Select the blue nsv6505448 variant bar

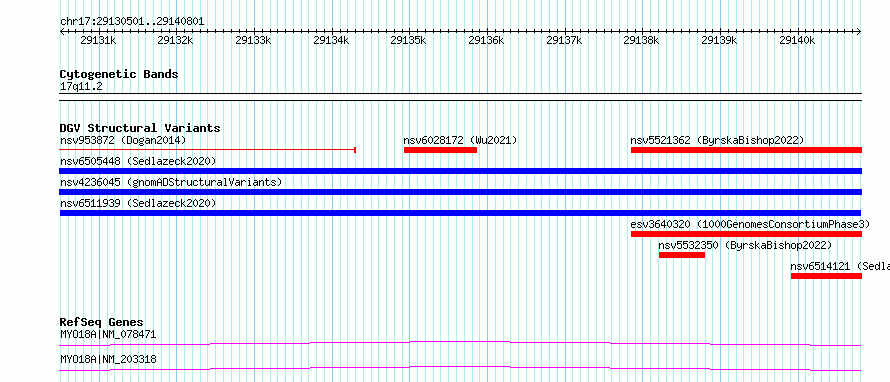[x=461, y=171]
